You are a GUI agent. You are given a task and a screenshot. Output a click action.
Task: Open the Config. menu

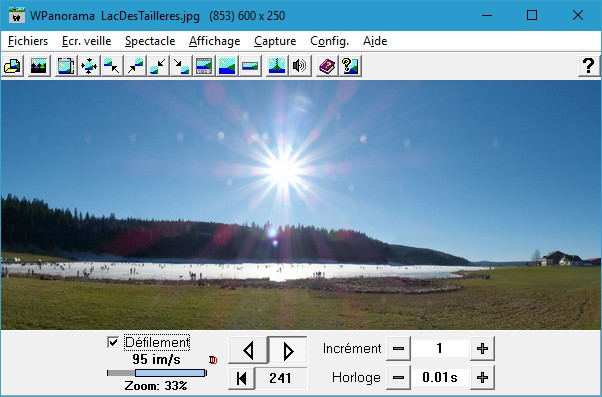[329, 41]
